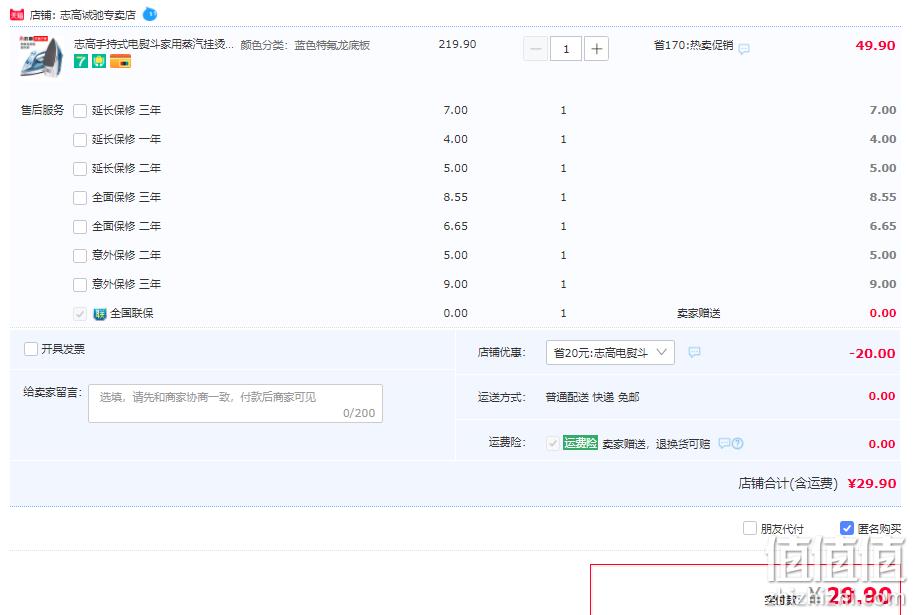
Task: Check 延长保修 三年 service option
Action: pyautogui.click(x=80, y=111)
